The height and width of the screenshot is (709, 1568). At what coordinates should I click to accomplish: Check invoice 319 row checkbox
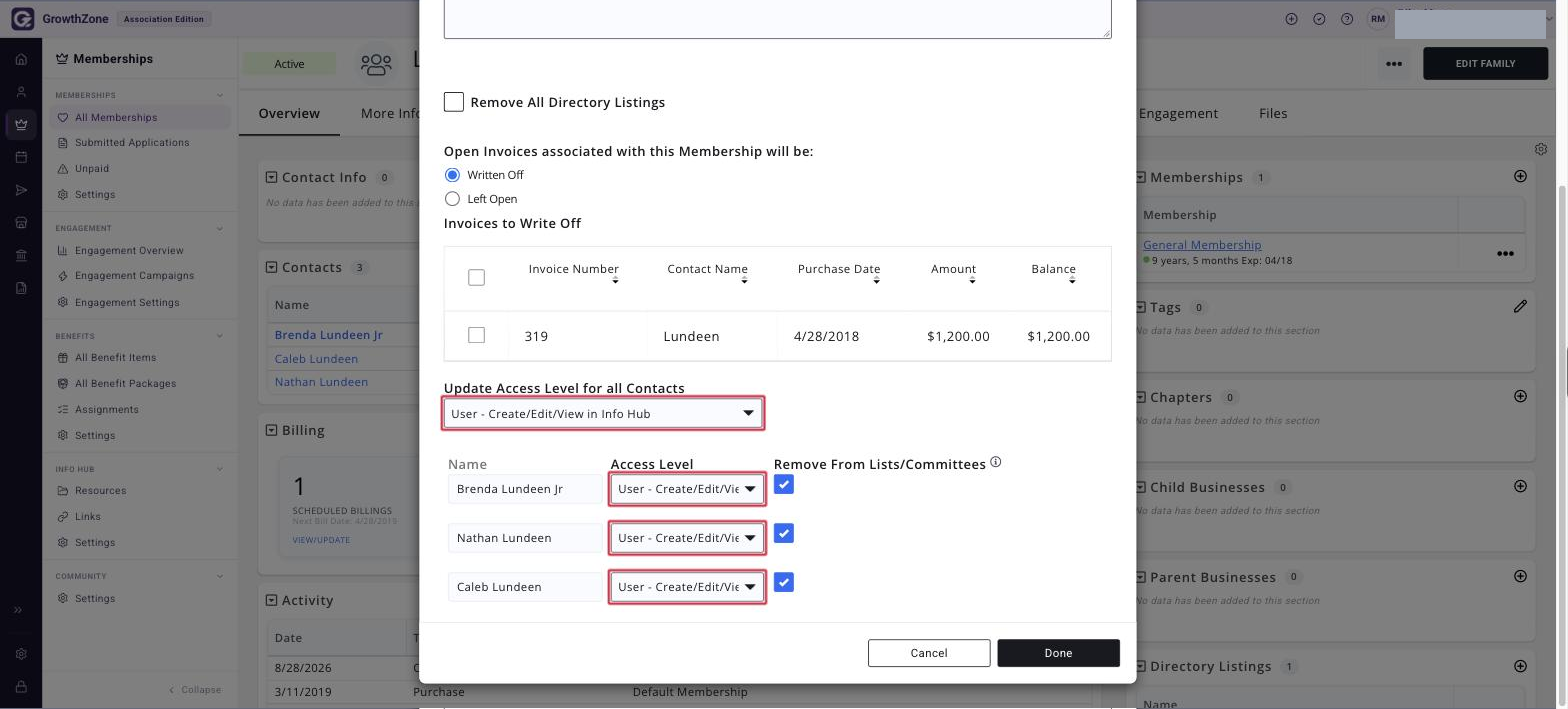(x=476, y=335)
